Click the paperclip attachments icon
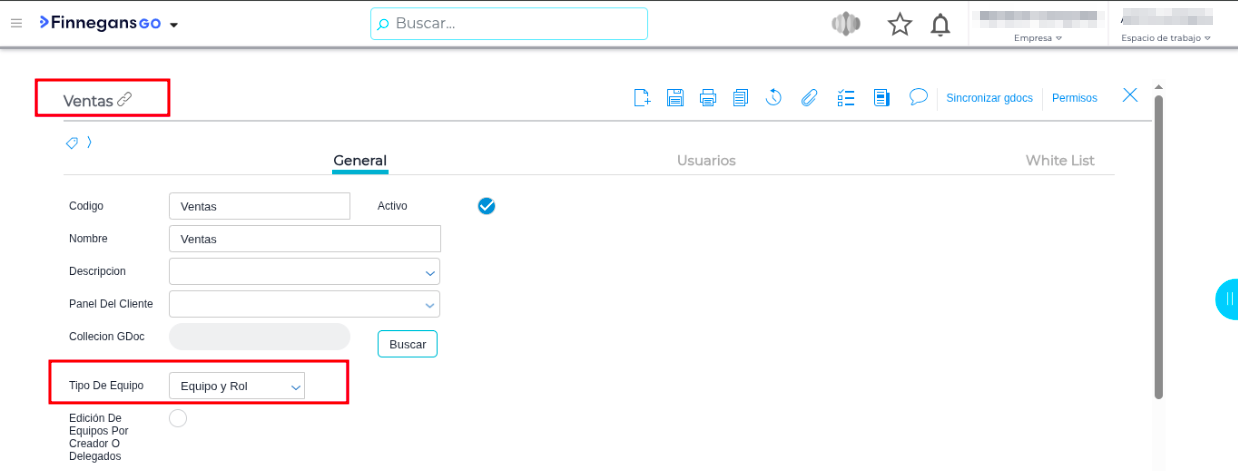 click(809, 97)
